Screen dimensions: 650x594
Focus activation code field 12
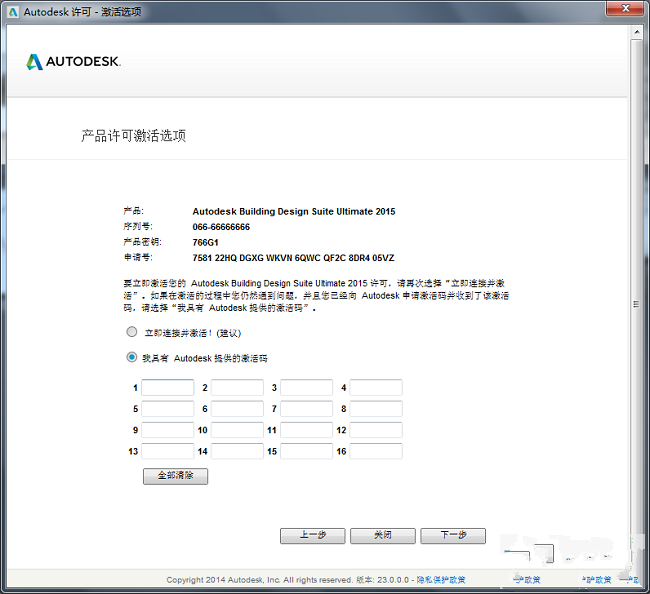click(376, 430)
